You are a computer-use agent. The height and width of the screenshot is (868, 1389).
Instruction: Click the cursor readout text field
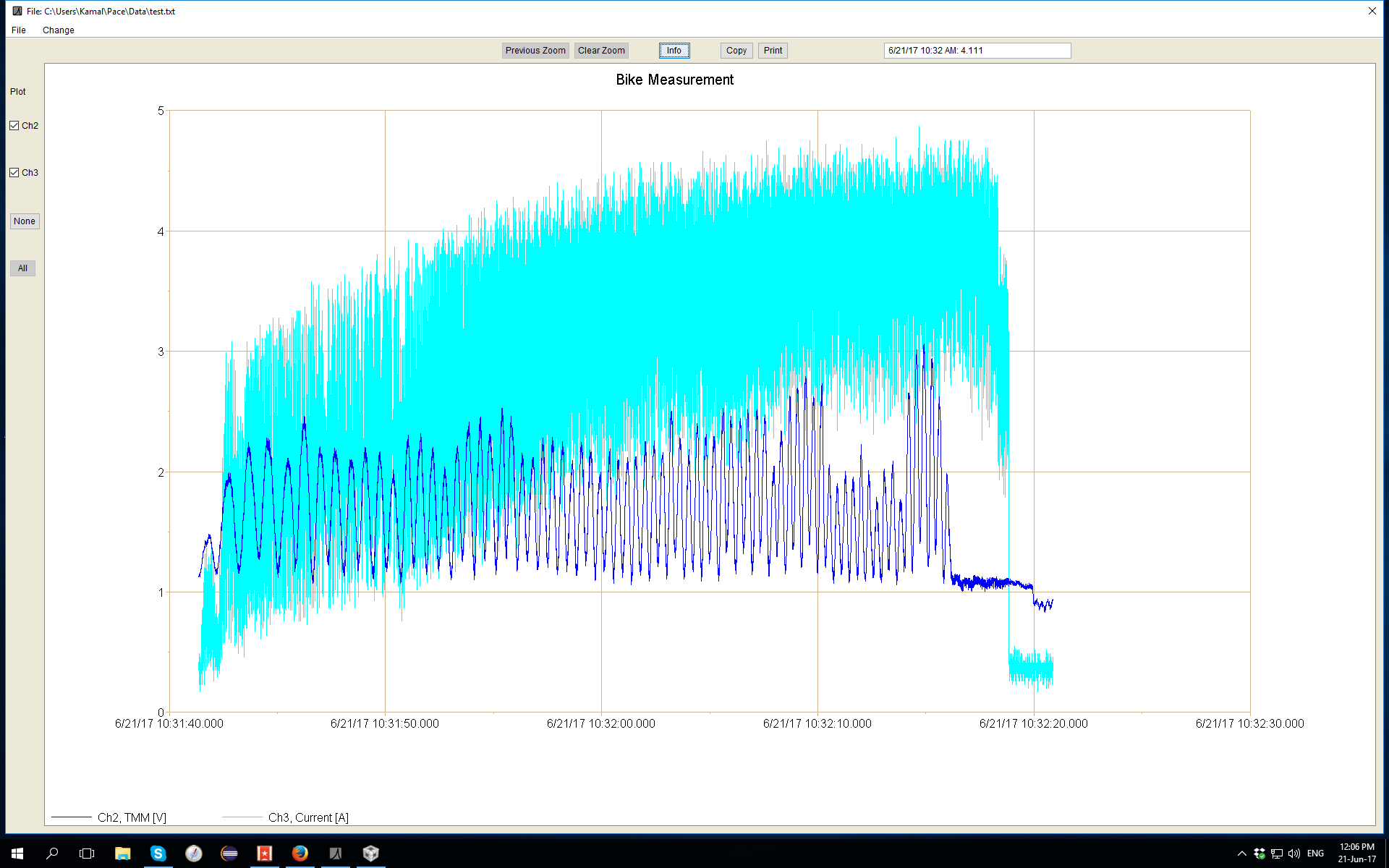tap(977, 51)
